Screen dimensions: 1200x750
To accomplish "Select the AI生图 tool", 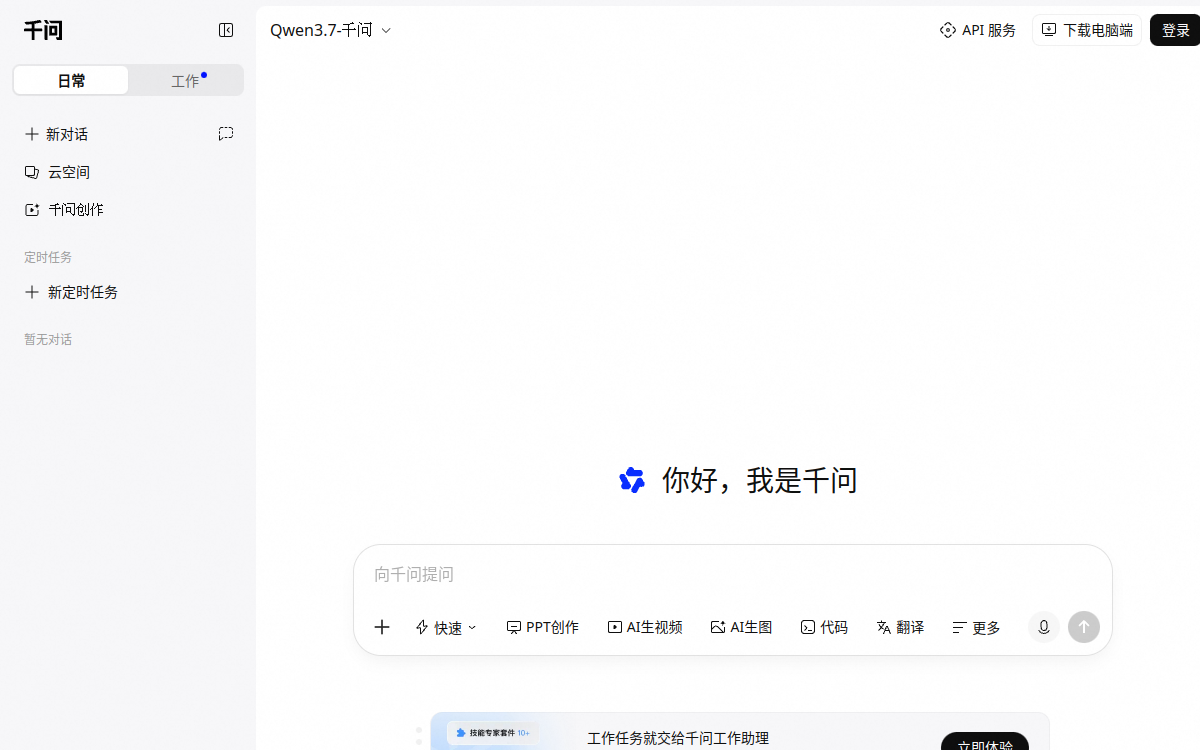I will tap(741, 627).
